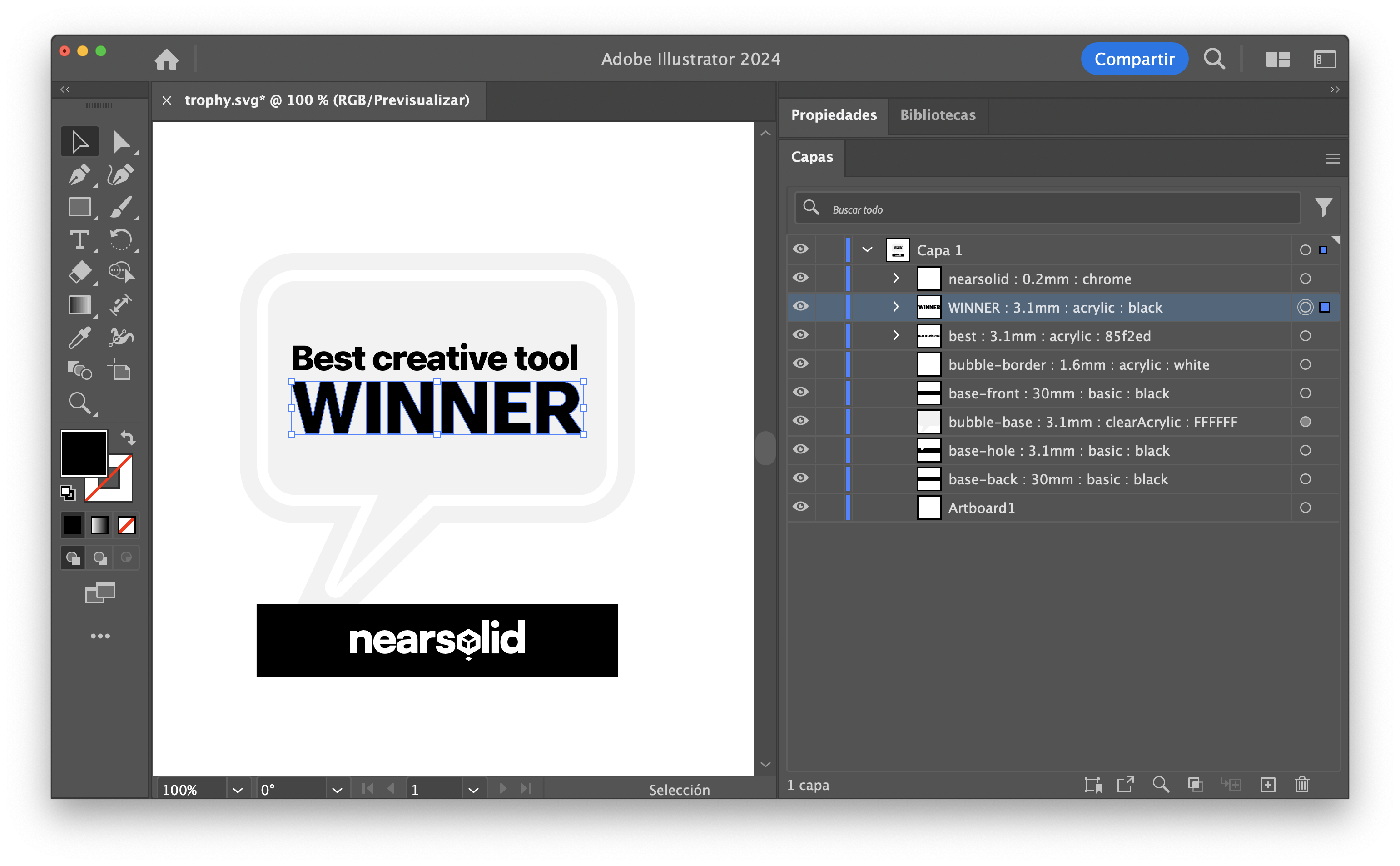Select the Rectangle tool

tap(79, 207)
